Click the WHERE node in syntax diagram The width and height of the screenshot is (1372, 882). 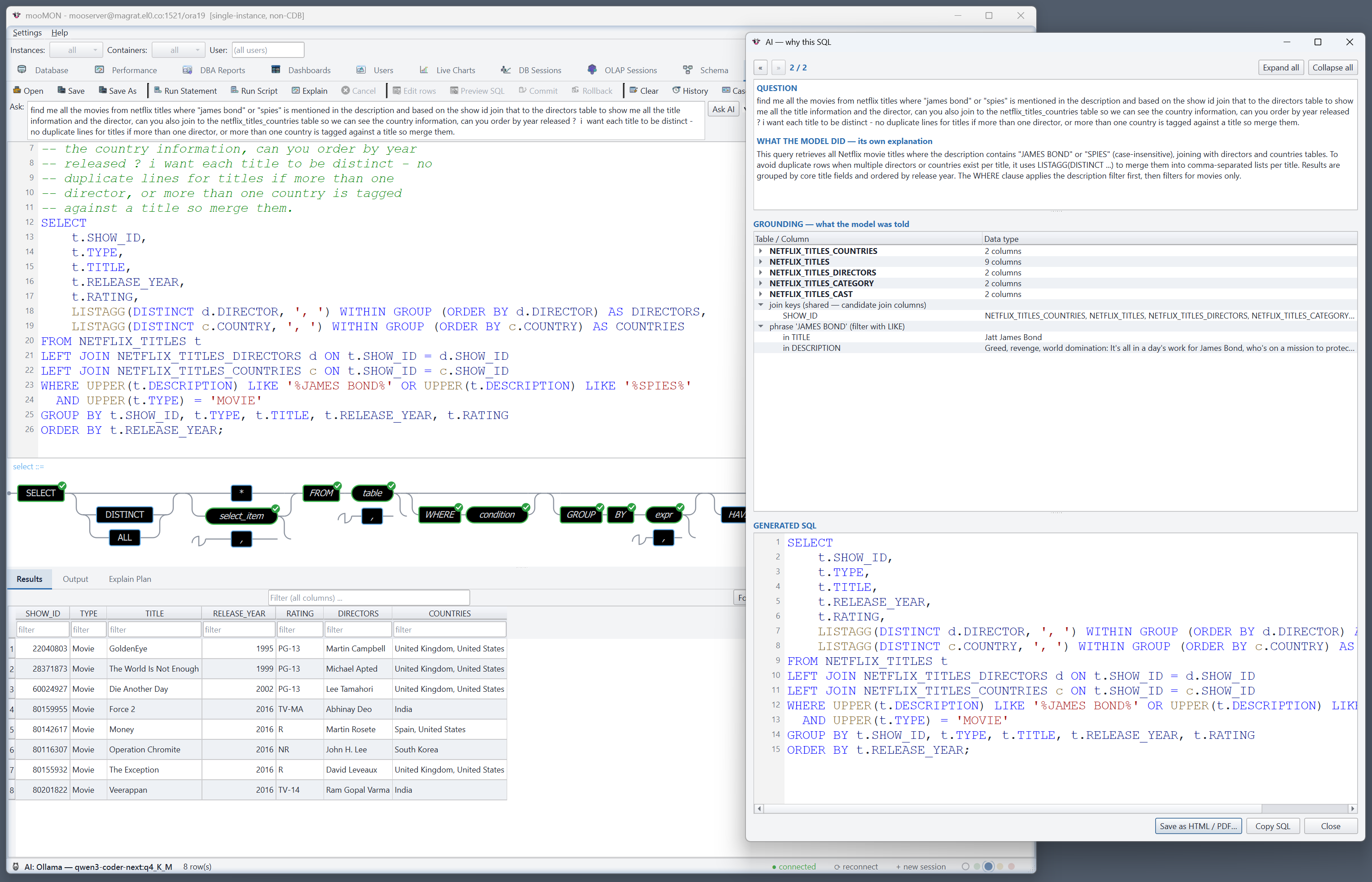click(x=439, y=514)
